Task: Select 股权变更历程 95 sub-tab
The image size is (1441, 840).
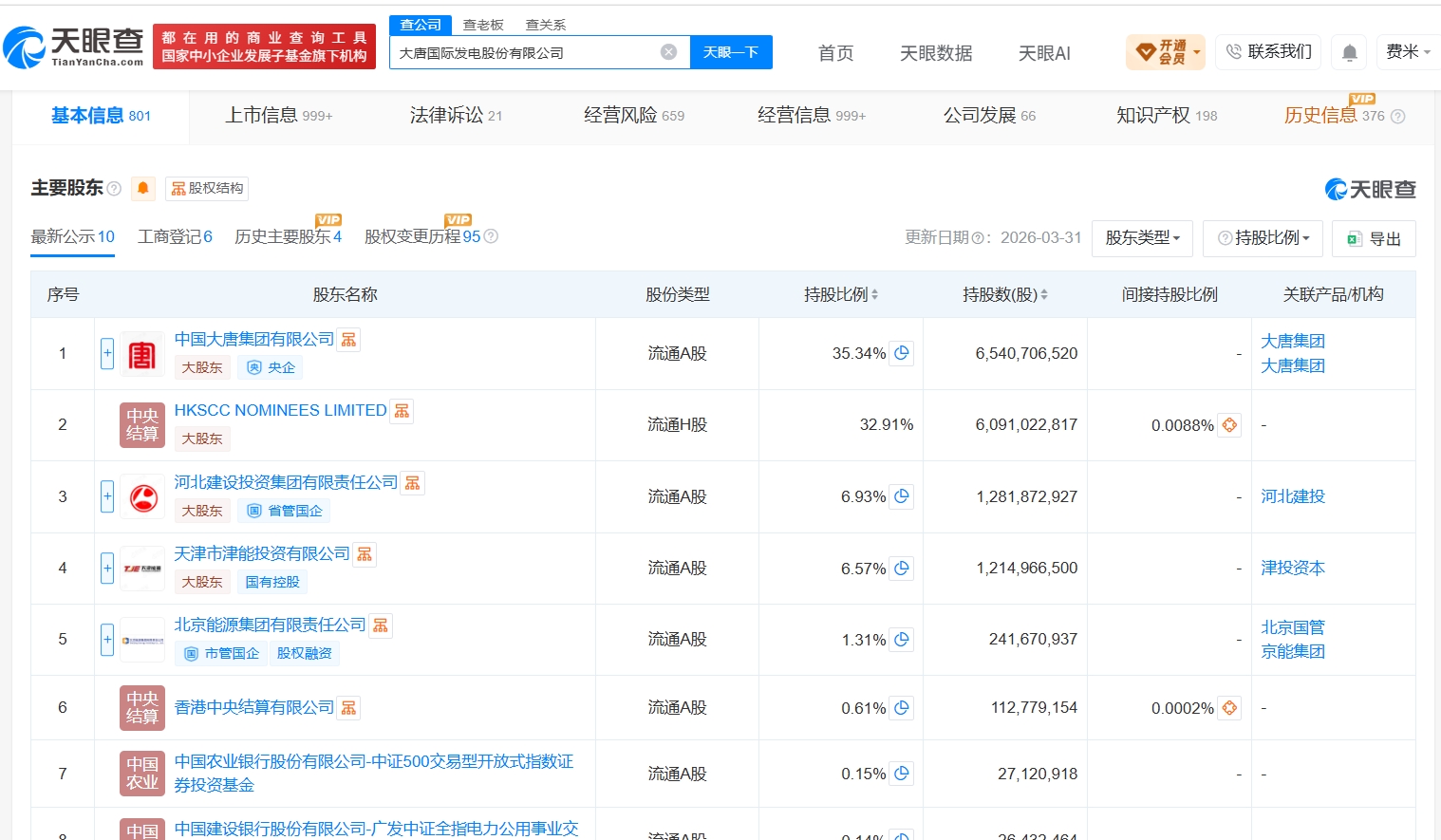Action: point(422,236)
